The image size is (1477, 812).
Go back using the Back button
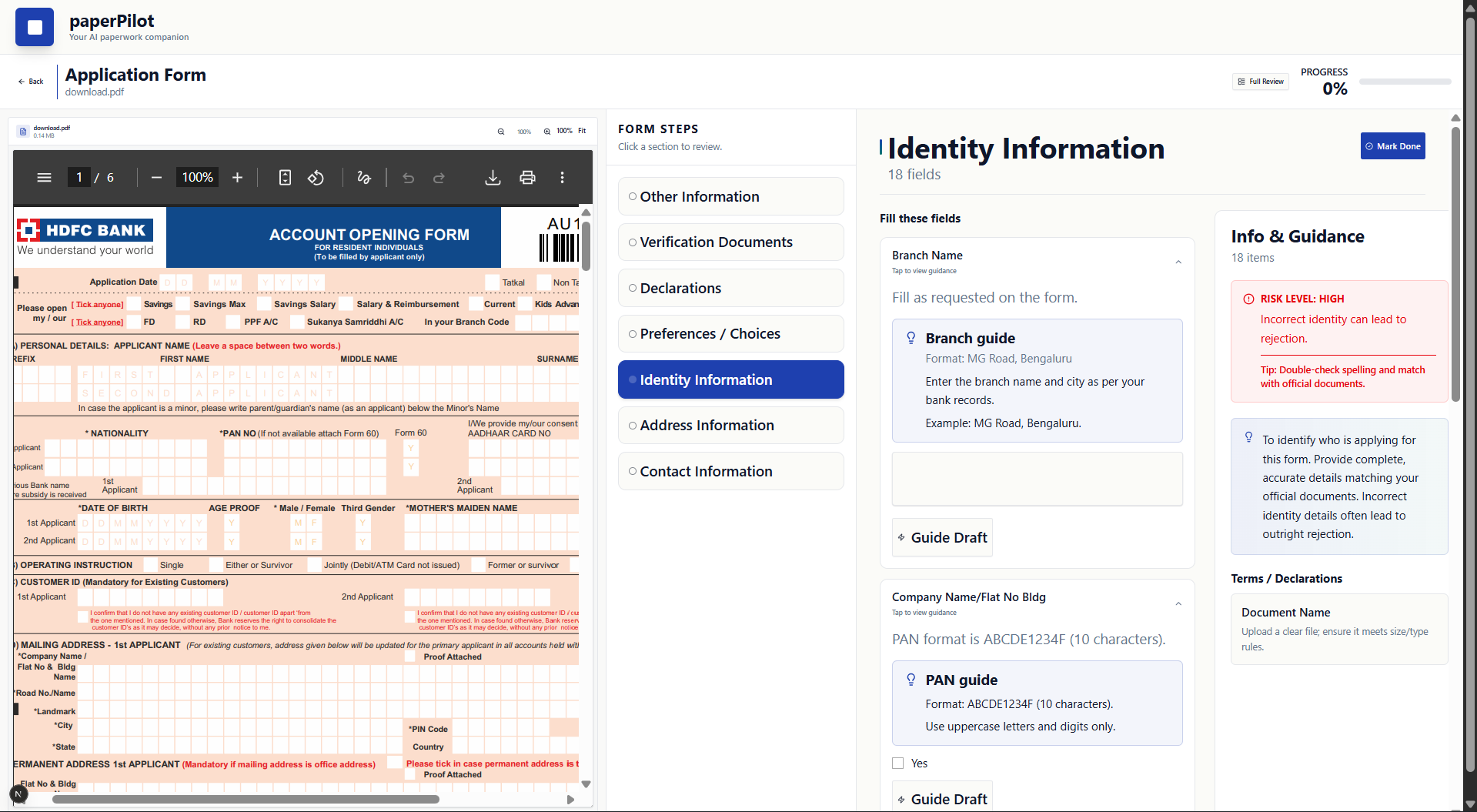pos(31,82)
